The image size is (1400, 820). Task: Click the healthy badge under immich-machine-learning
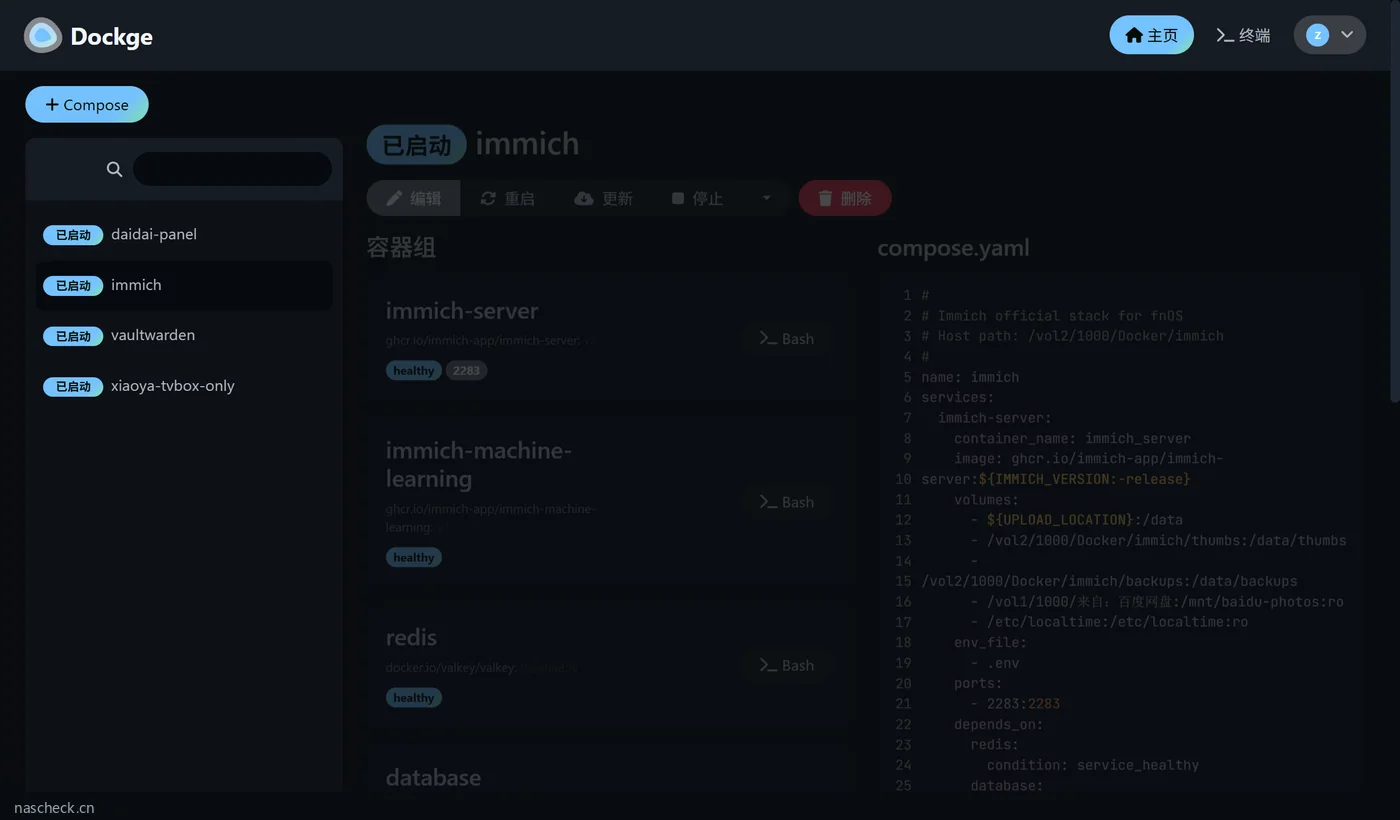pyautogui.click(x=414, y=558)
